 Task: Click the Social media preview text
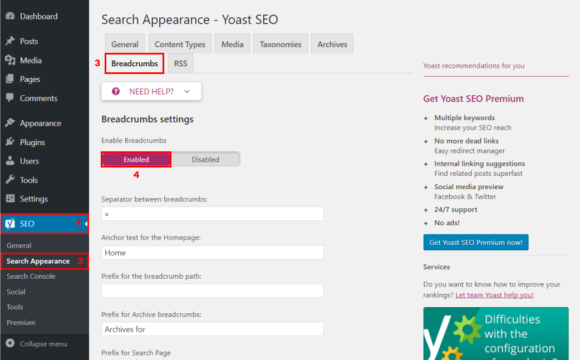(469, 186)
